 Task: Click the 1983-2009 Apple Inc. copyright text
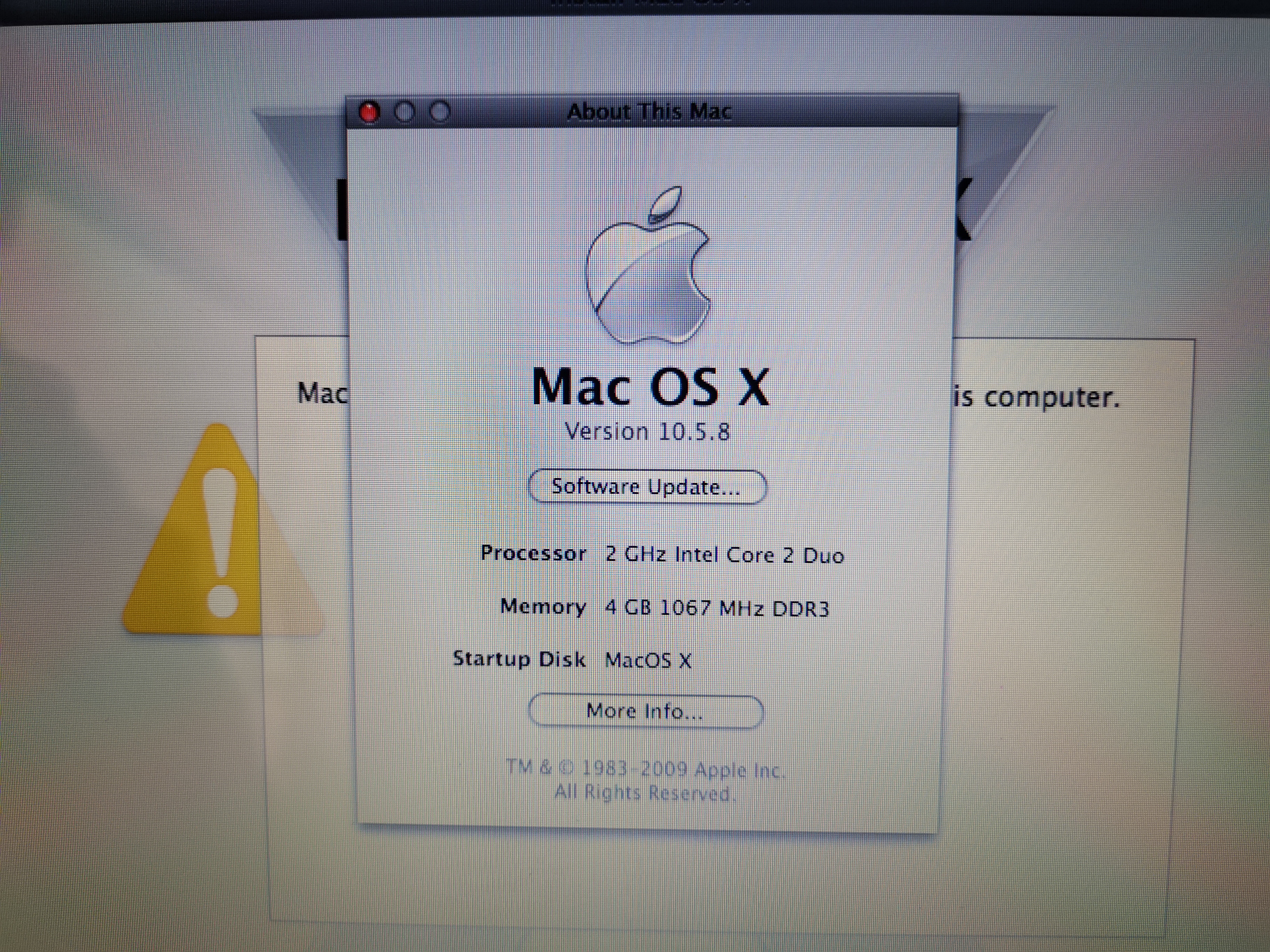tap(645, 769)
